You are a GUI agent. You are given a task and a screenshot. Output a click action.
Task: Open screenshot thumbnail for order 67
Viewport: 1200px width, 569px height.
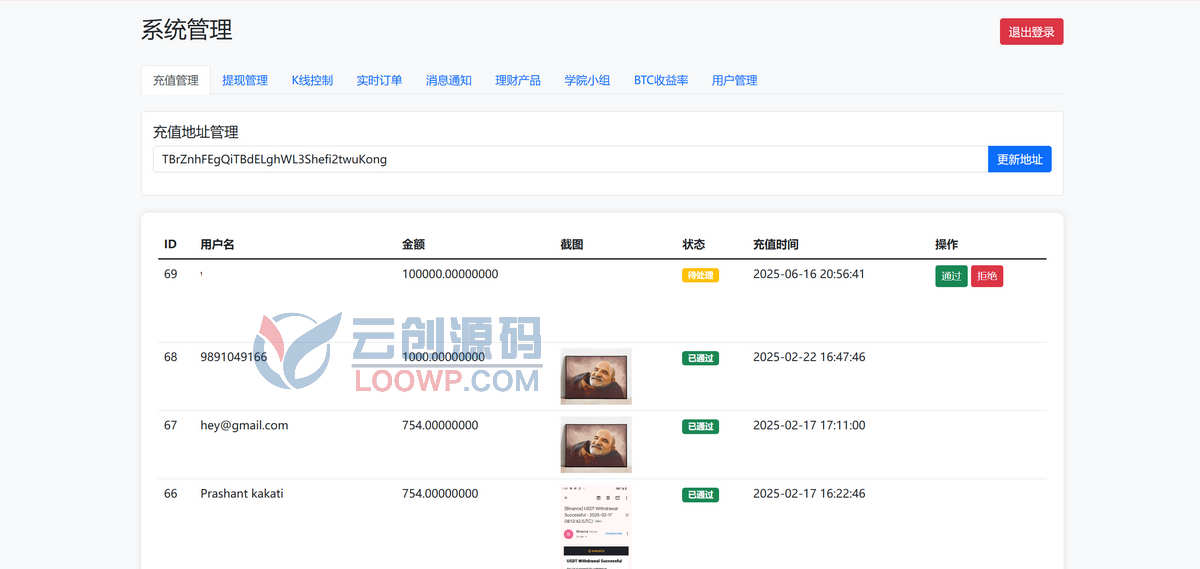(x=596, y=444)
